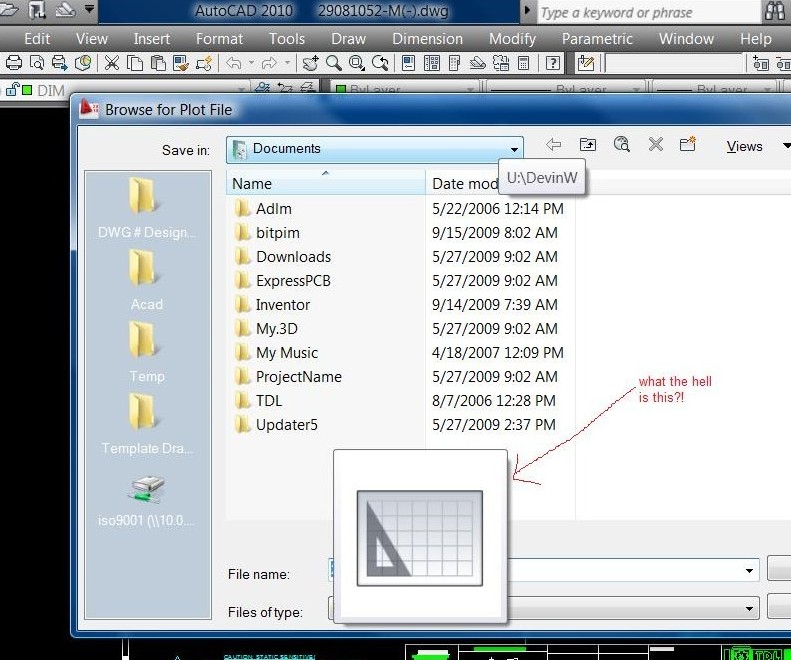Select the Zoom Realtime magnifier

333,63
